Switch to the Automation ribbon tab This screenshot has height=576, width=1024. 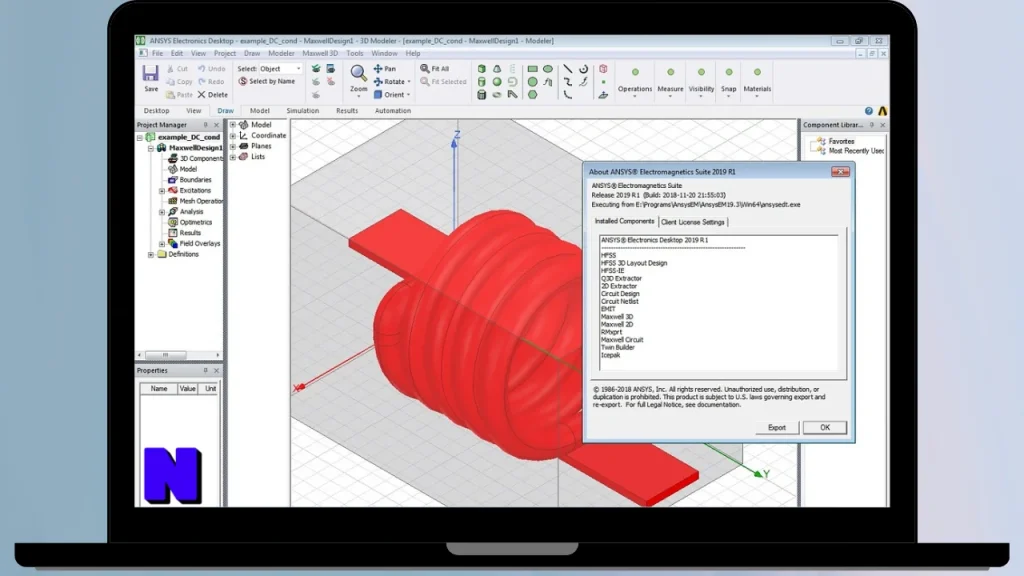point(392,111)
